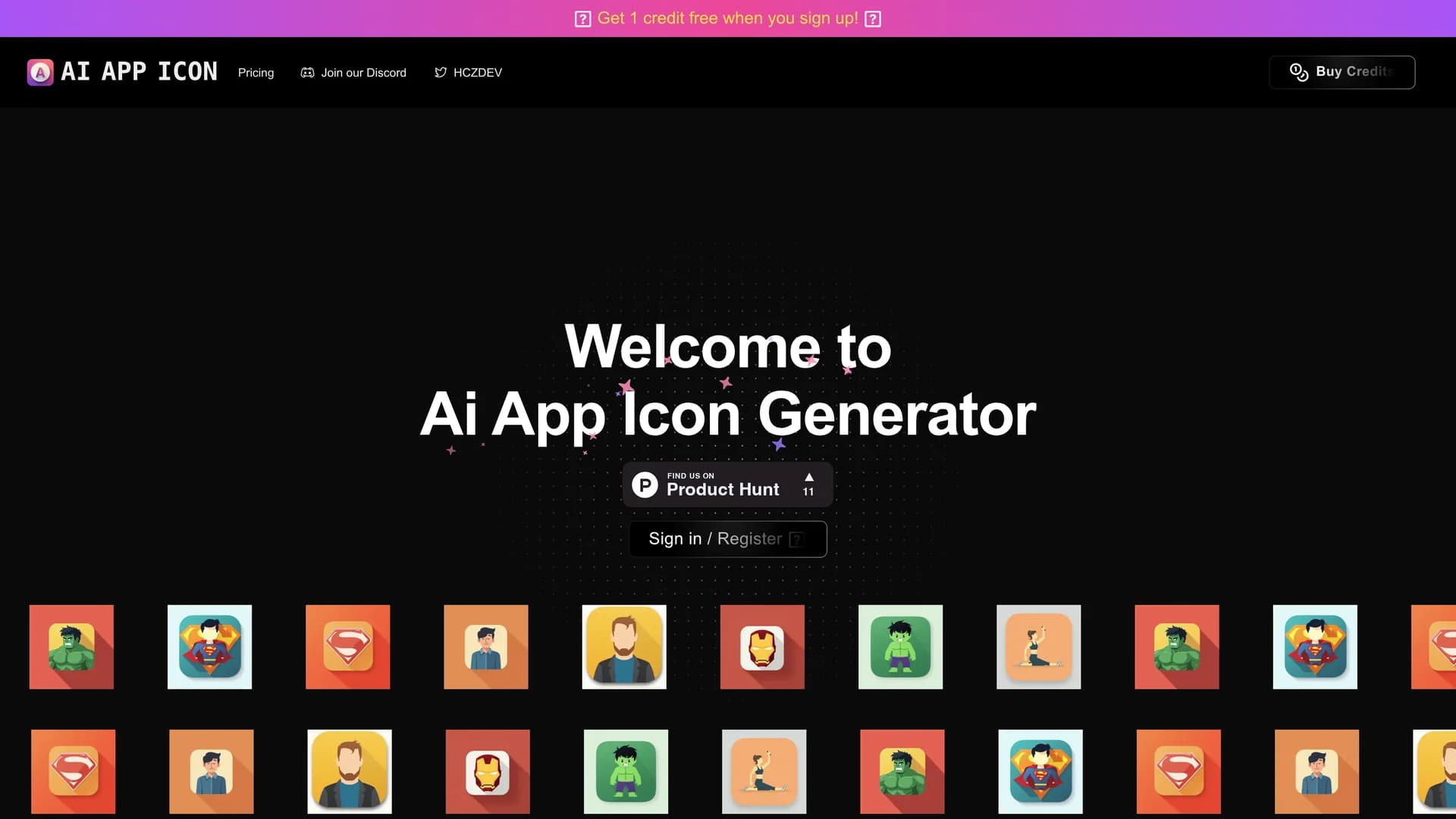Viewport: 1456px width, 819px height.
Task: Click the Discord icon in navbar
Action: [x=307, y=73]
